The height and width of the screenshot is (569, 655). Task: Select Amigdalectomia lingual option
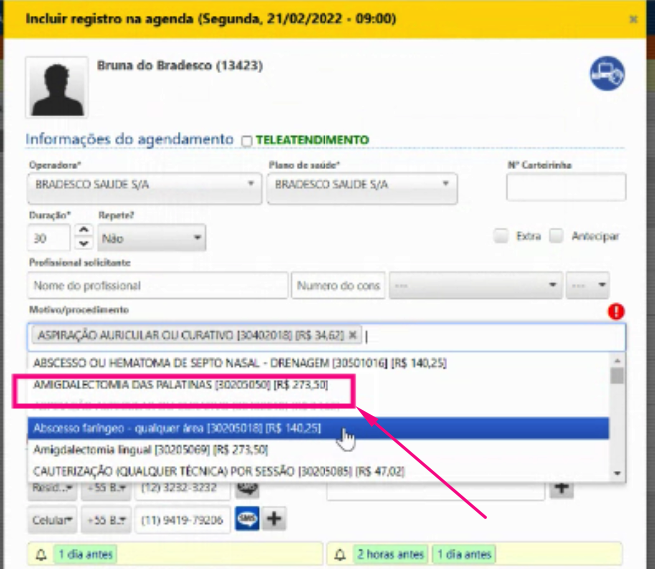(318, 450)
